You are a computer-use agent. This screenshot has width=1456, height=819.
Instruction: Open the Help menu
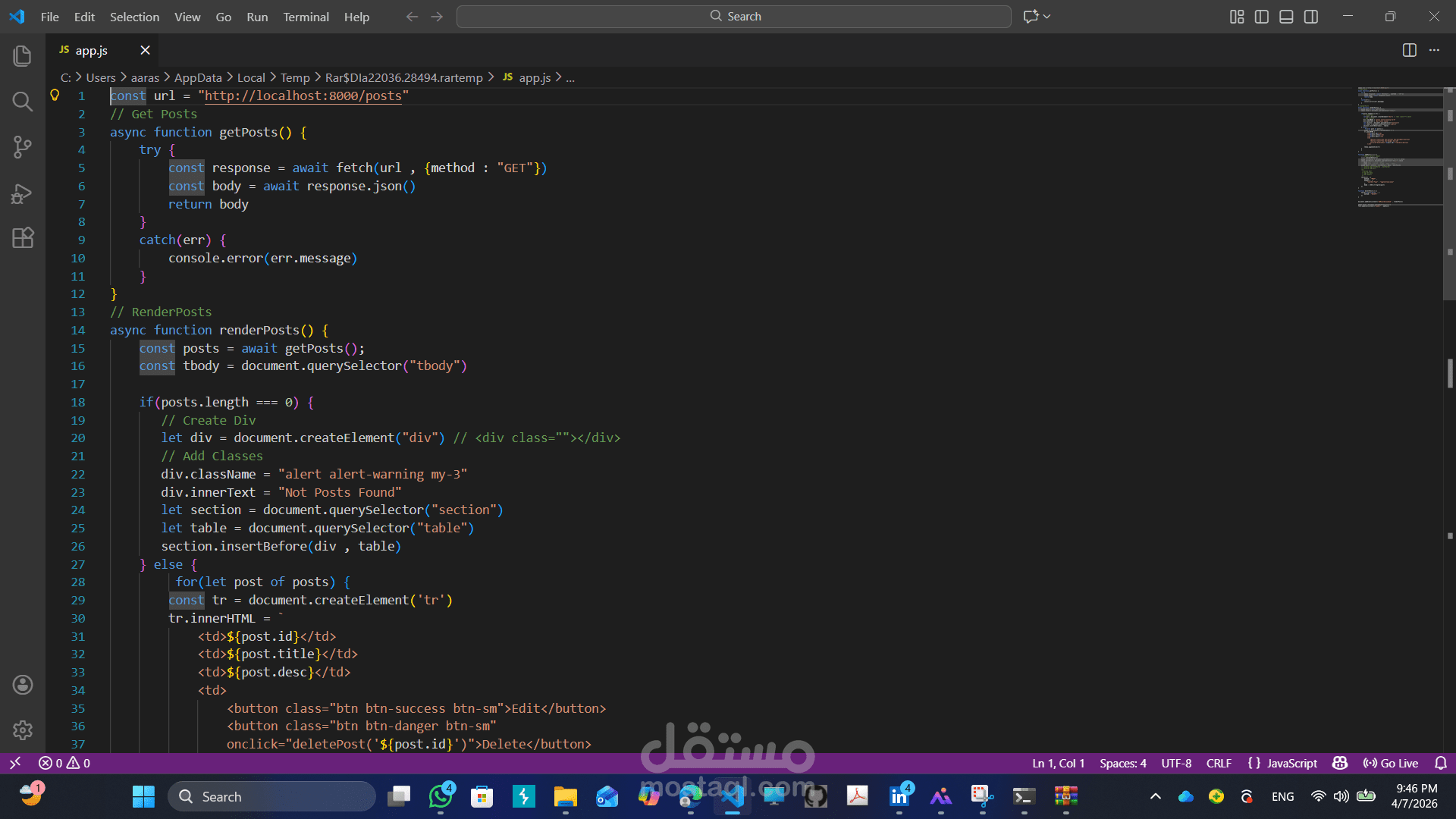(356, 17)
